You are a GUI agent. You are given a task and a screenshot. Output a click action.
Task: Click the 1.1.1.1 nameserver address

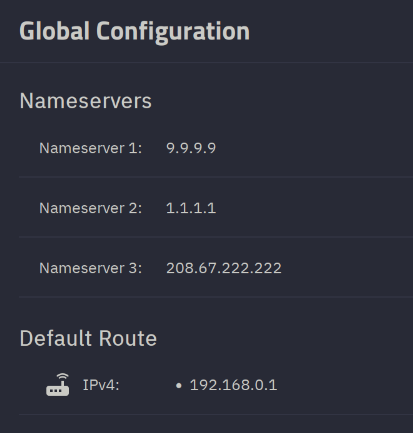tap(191, 208)
